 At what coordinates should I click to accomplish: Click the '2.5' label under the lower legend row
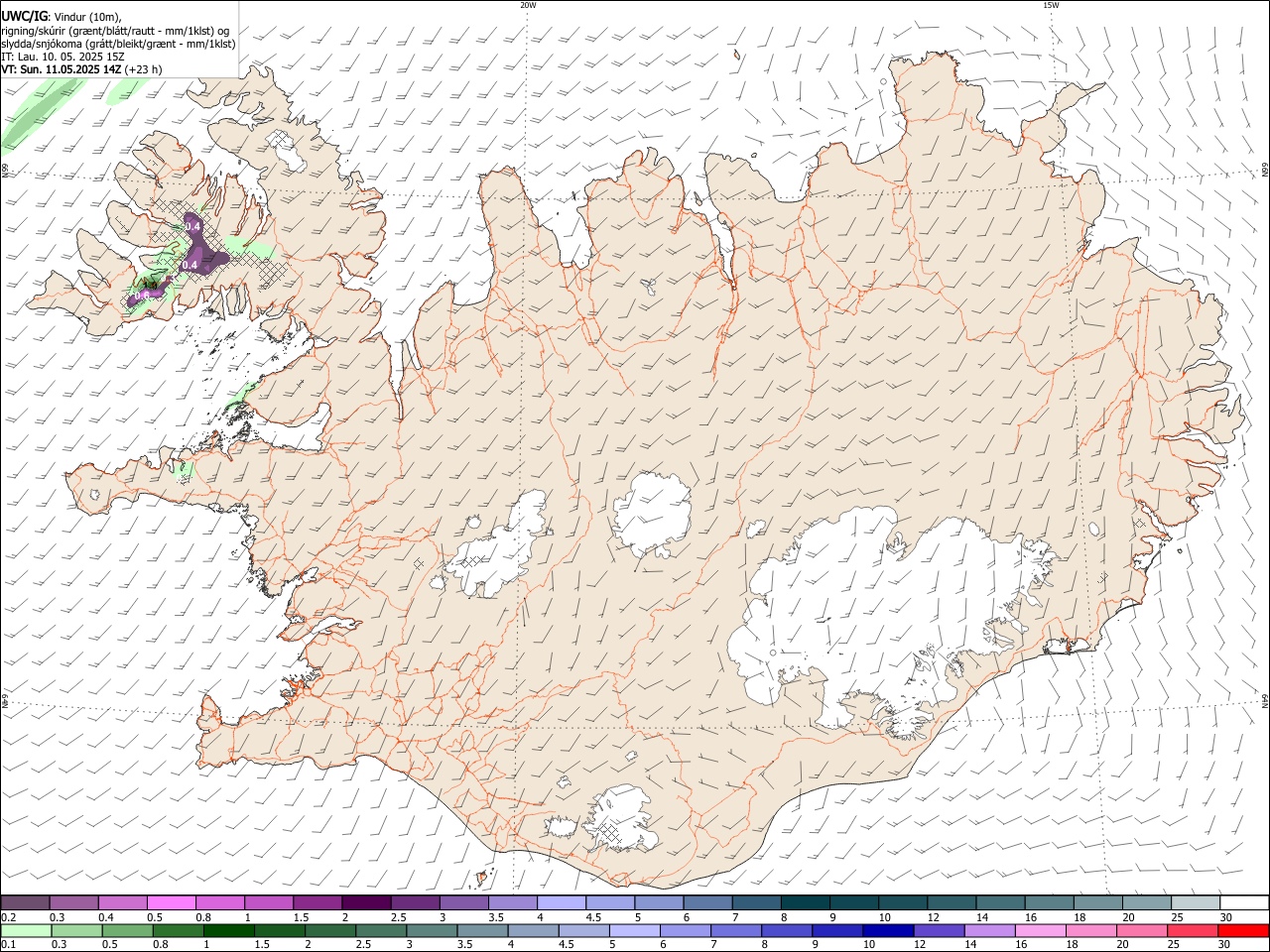[364, 945]
